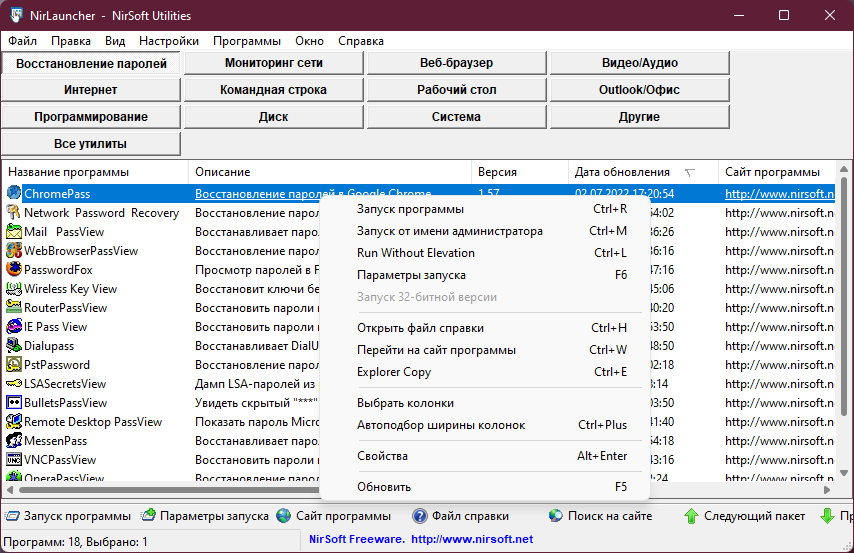Click the Wireless Key View icon
This screenshot has height=553, width=854.
click(x=14, y=288)
